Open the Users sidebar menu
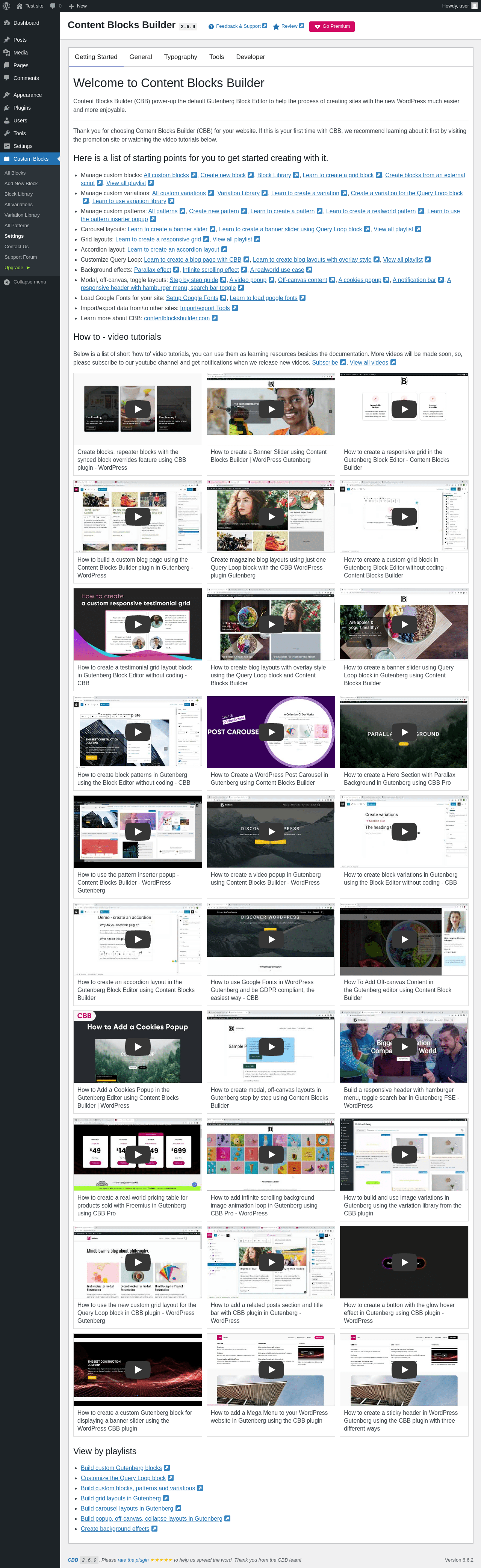 (30, 121)
